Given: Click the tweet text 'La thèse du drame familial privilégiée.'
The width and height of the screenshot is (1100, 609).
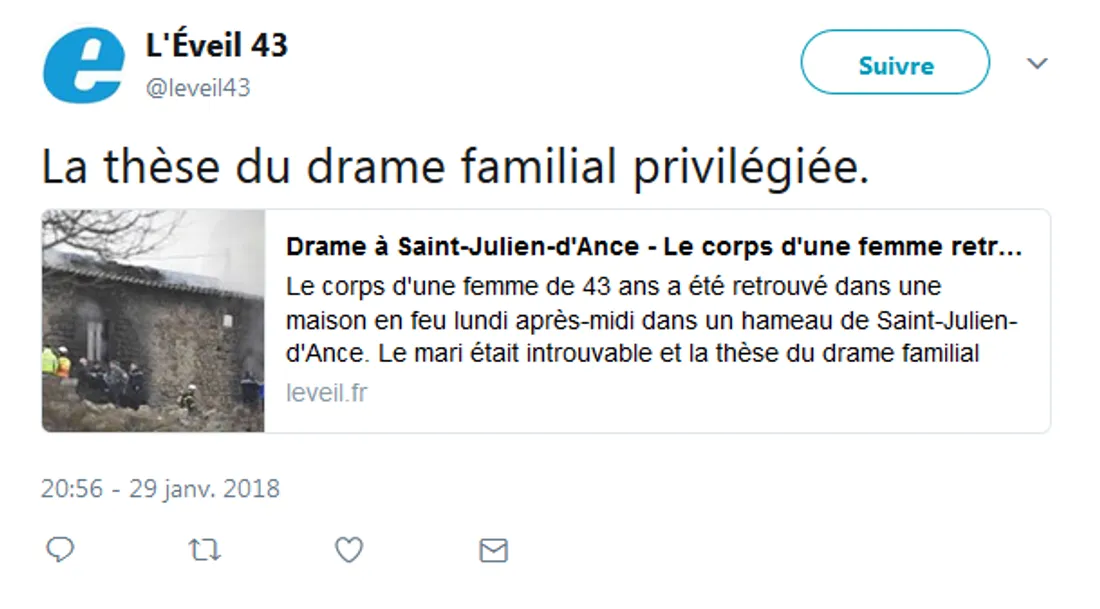Looking at the screenshot, I should point(454,168).
